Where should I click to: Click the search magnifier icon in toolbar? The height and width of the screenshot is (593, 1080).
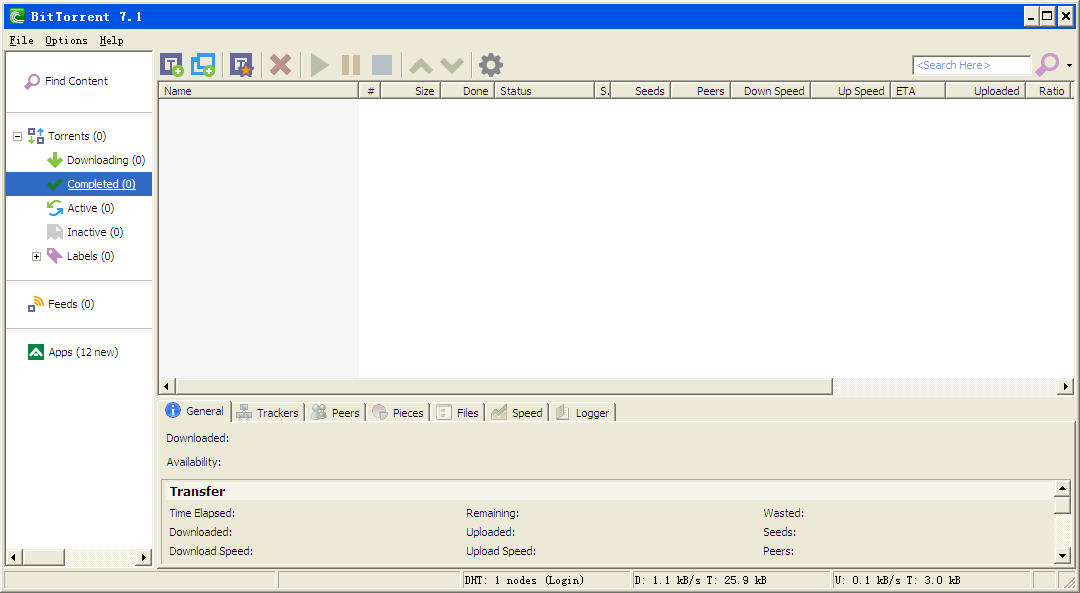(x=1047, y=65)
